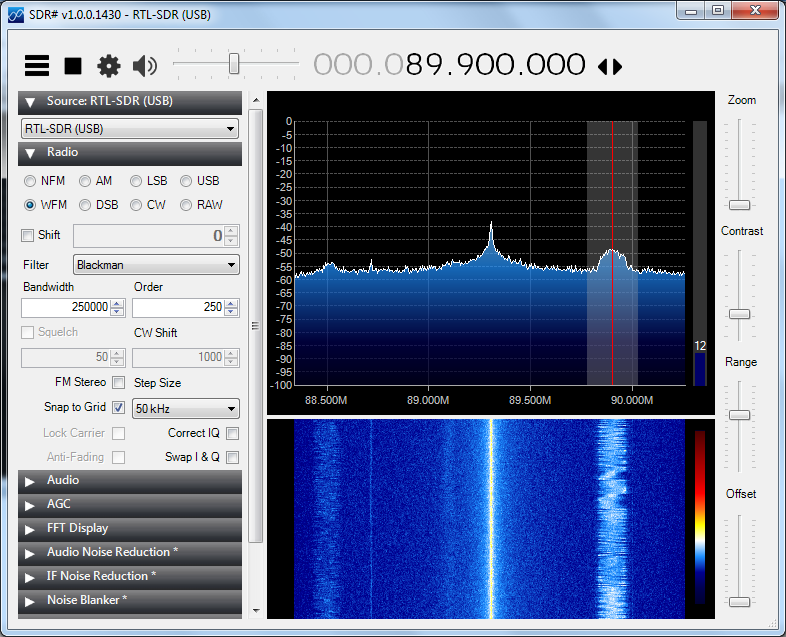Click the Offset slider thumb
The width and height of the screenshot is (786, 637).
pyautogui.click(x=739, y=601)
